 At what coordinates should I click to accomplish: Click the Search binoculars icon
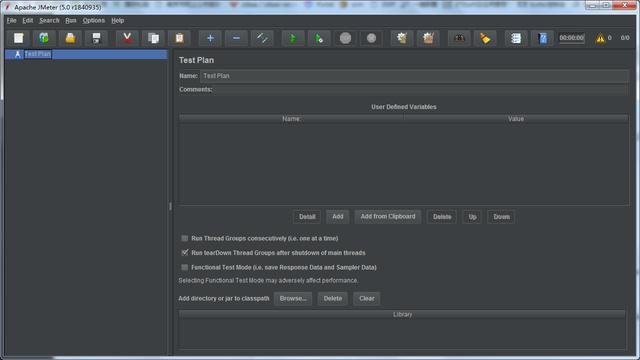click(x=459, y=38)
